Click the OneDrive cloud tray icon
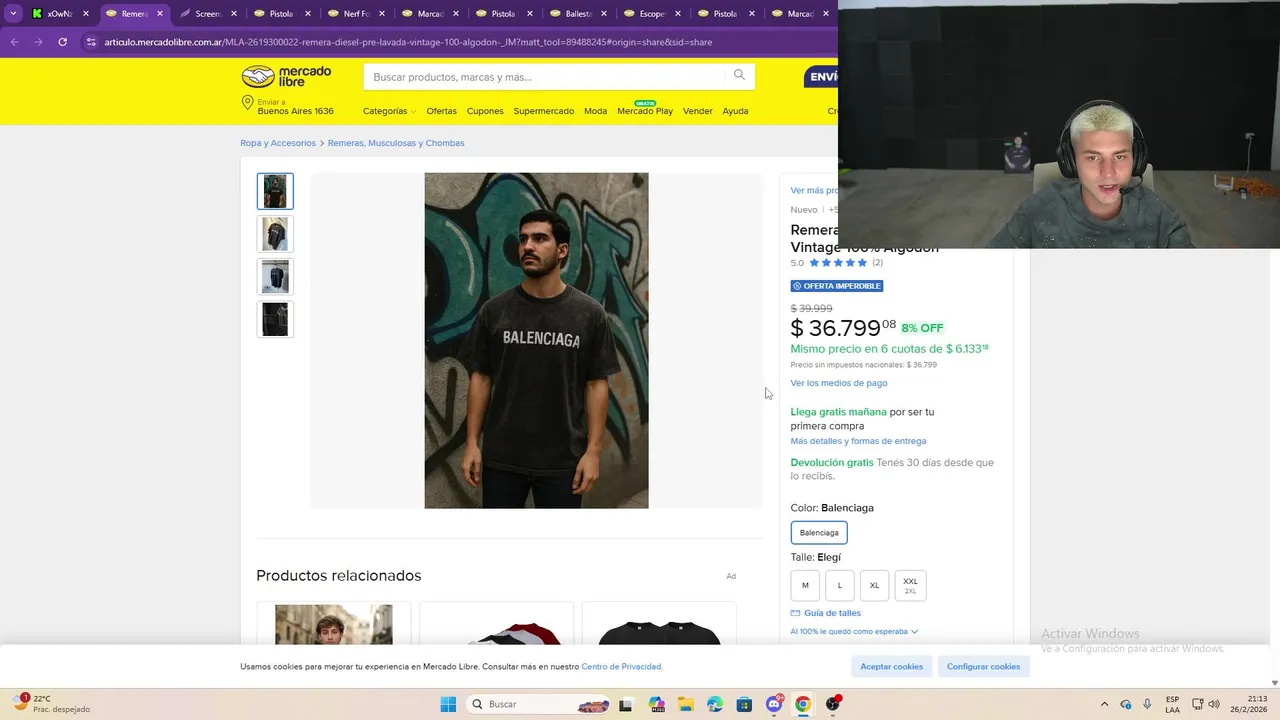 point(1126,704)
